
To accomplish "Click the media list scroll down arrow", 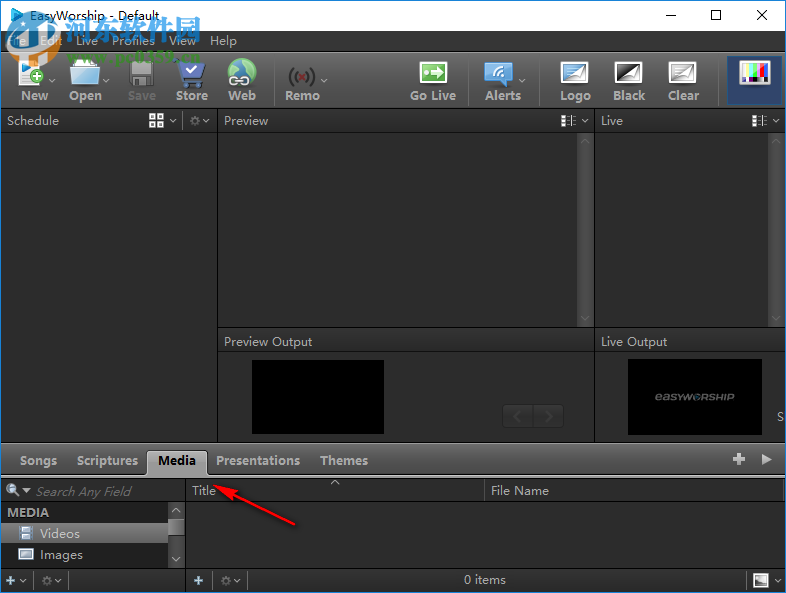I will (175, 558).
